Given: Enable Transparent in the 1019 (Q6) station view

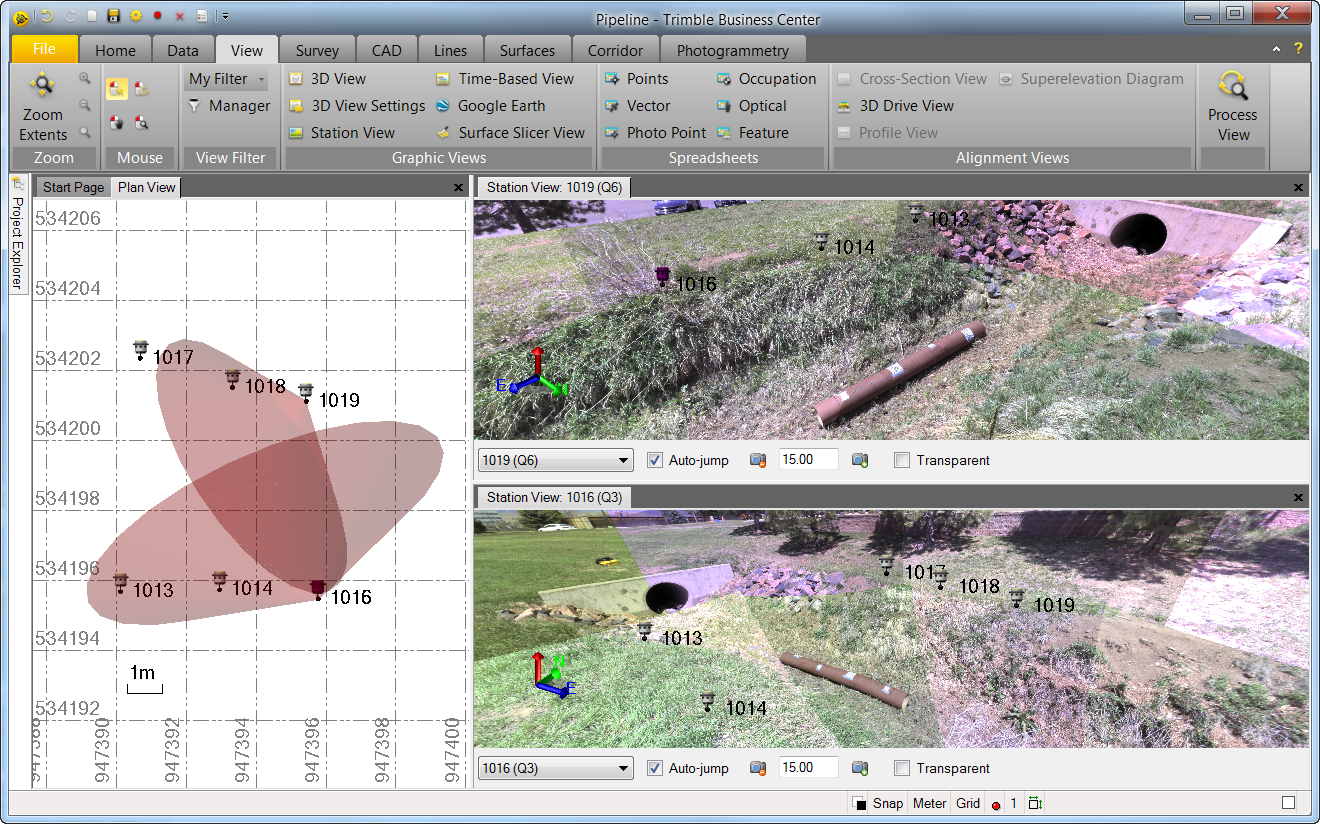Looking at the screenshot, I should coord(903,461).
